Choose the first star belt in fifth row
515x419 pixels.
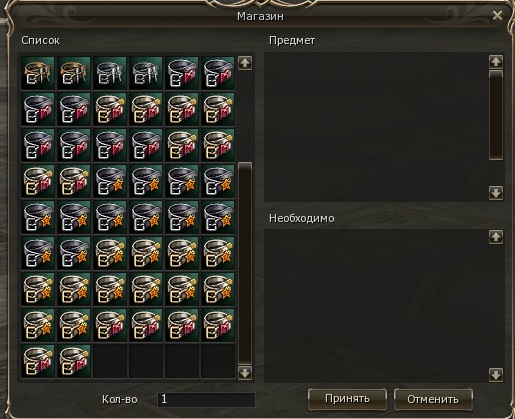click(x=38, y=217)
